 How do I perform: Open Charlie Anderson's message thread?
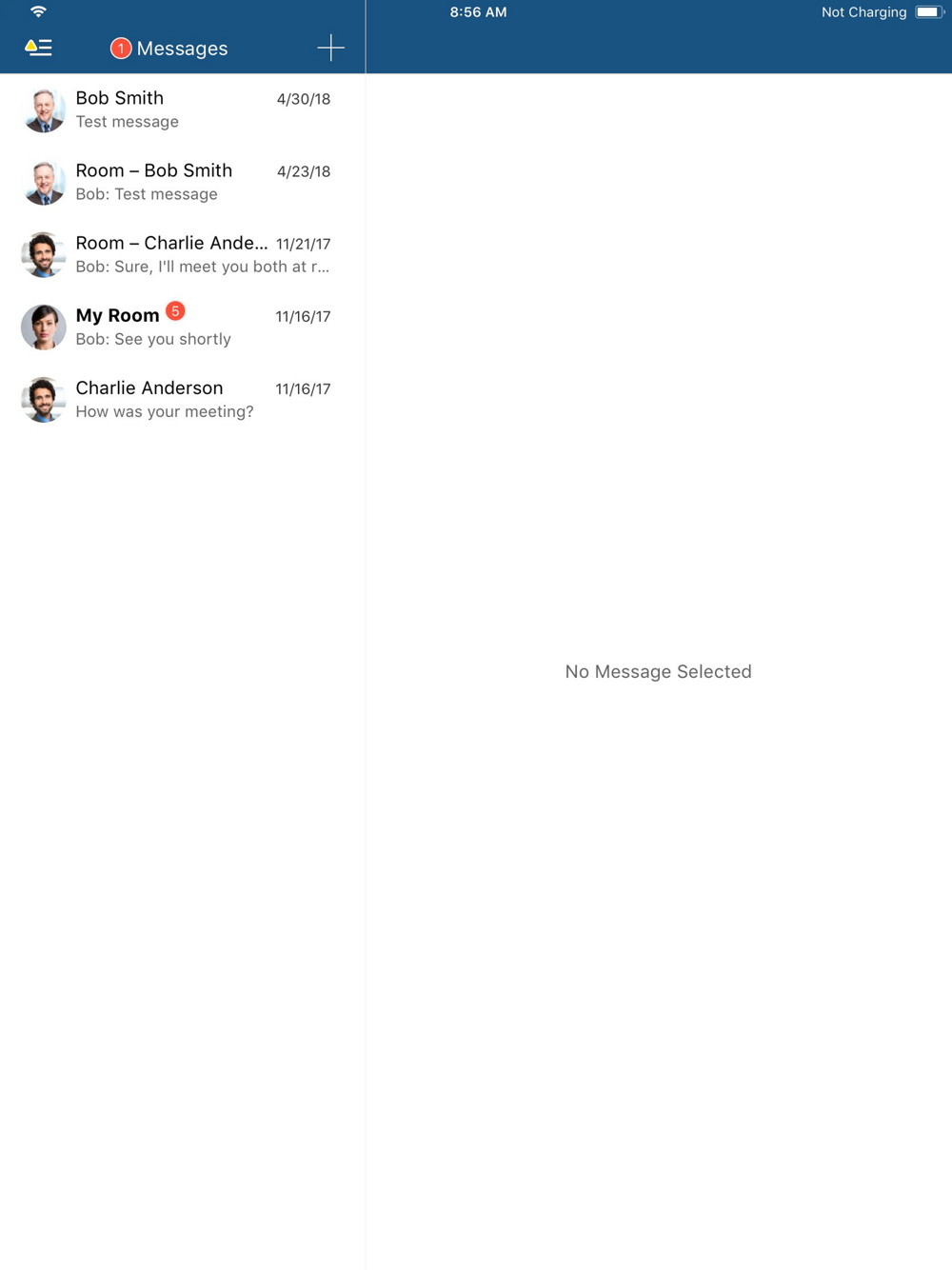[183, 400]
